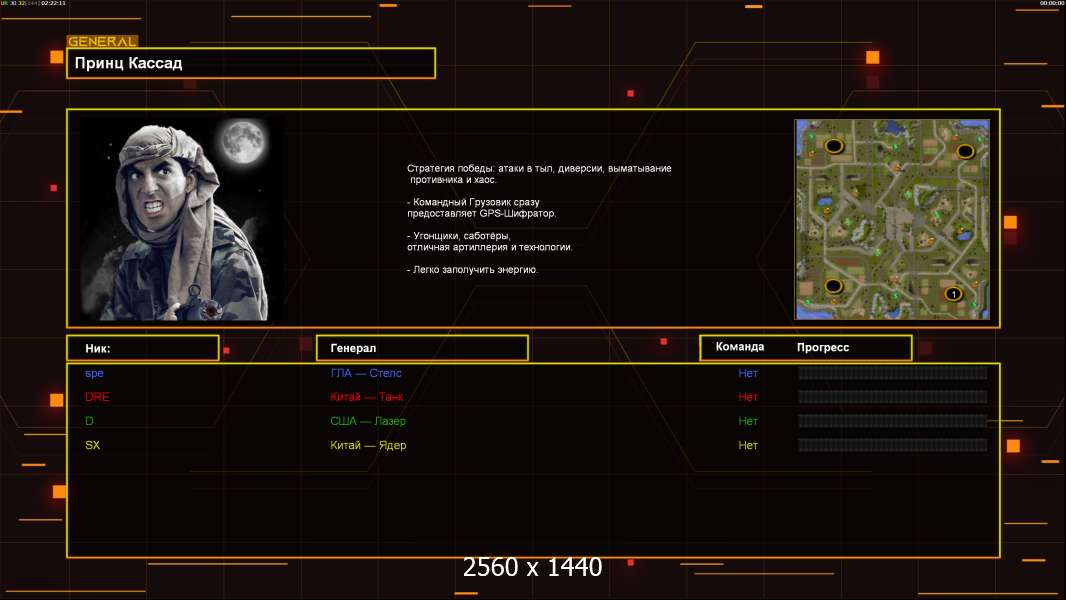Click the GENERAL label tag

102,41
